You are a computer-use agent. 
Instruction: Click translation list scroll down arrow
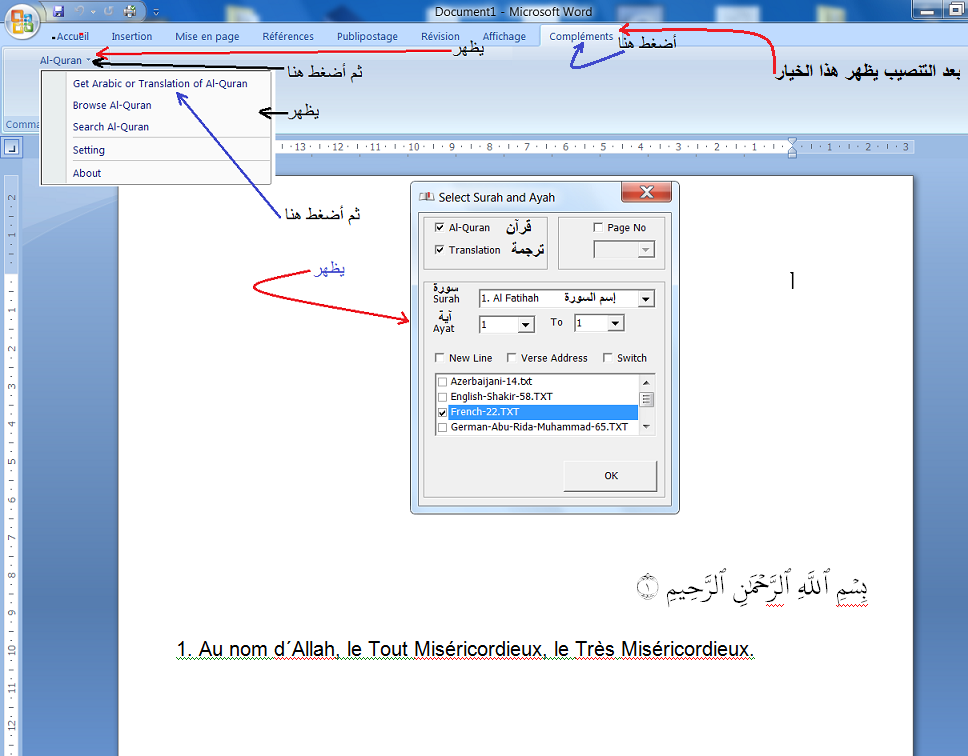tap(646, 426)
